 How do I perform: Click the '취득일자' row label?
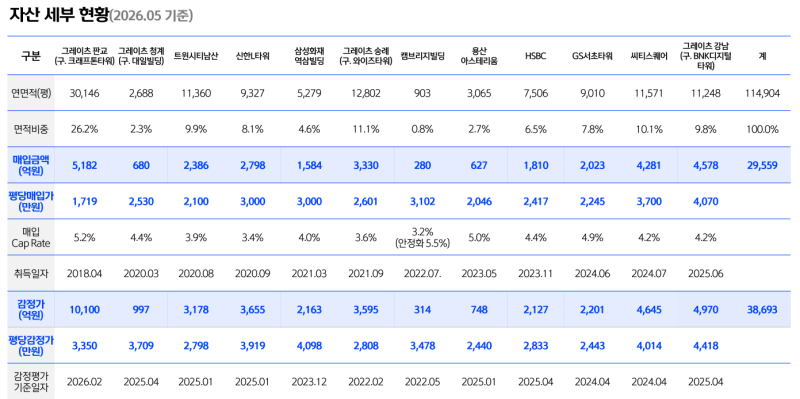point(31,273)
